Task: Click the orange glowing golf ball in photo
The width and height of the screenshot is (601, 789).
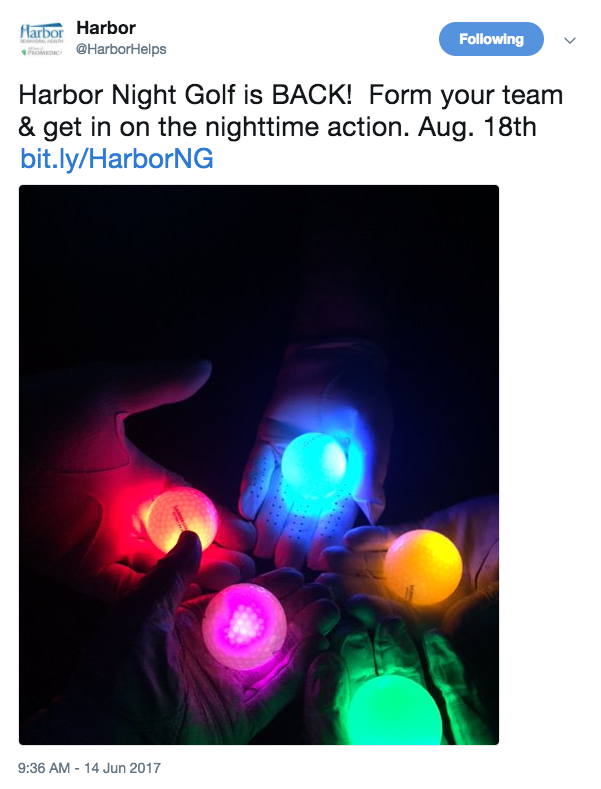Action: tap(423, 567)
